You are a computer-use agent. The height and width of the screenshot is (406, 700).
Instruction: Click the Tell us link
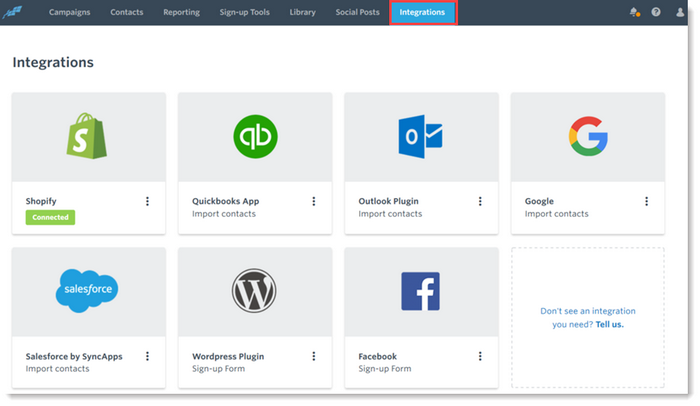(609, 325)
